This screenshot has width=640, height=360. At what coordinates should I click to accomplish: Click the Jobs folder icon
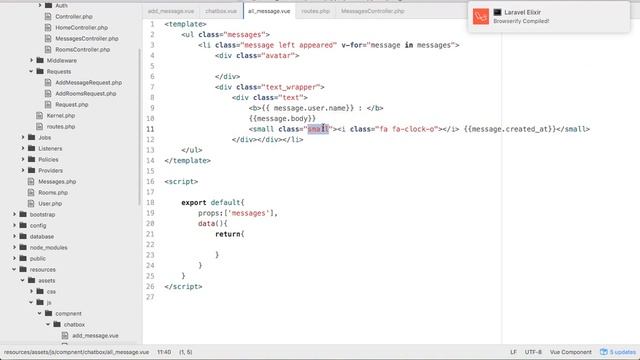point(31,138)
